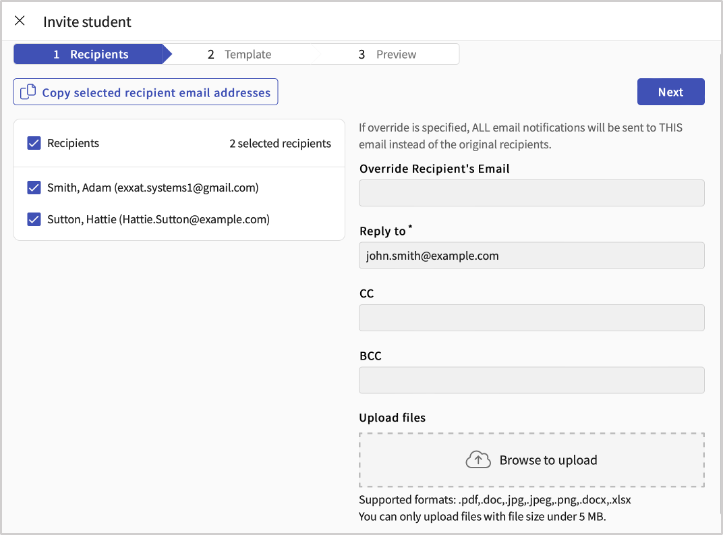This screenshot has width=724, height=536.
Task: Open step 3 Preview
Action: [x=387, y=54]
